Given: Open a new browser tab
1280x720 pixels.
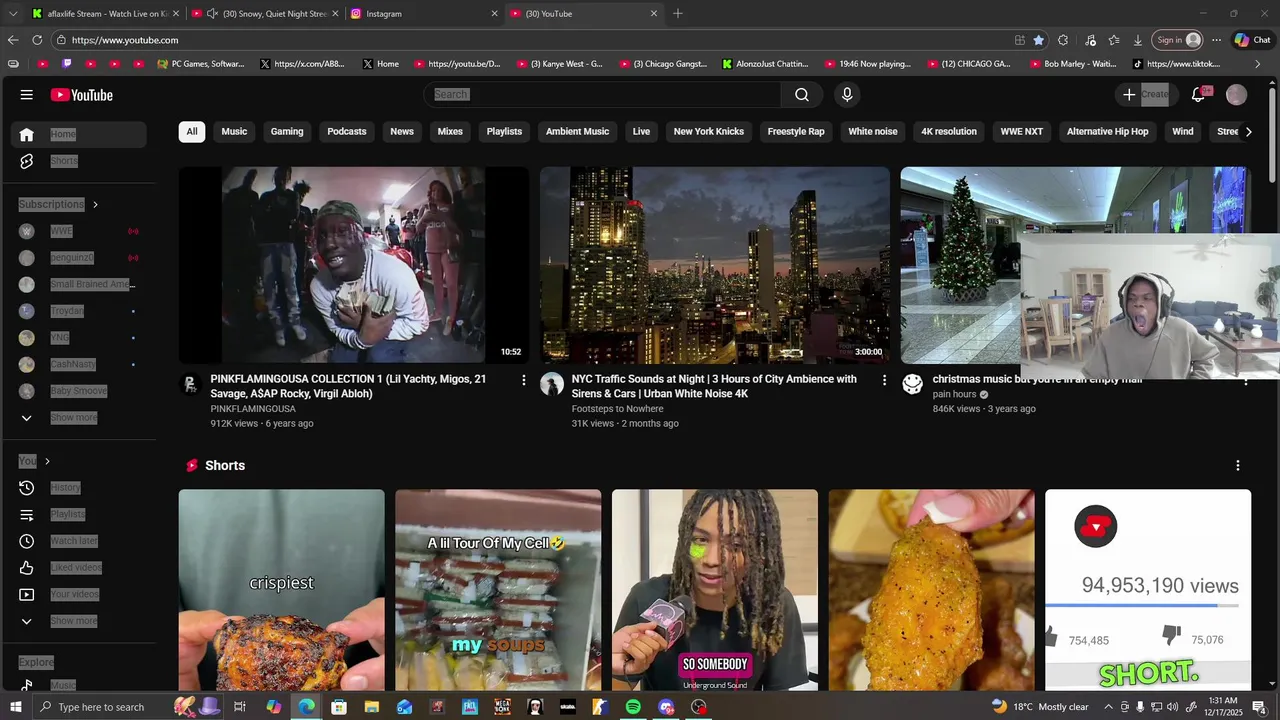Looking at the screenshot, I should coord(678,13).
